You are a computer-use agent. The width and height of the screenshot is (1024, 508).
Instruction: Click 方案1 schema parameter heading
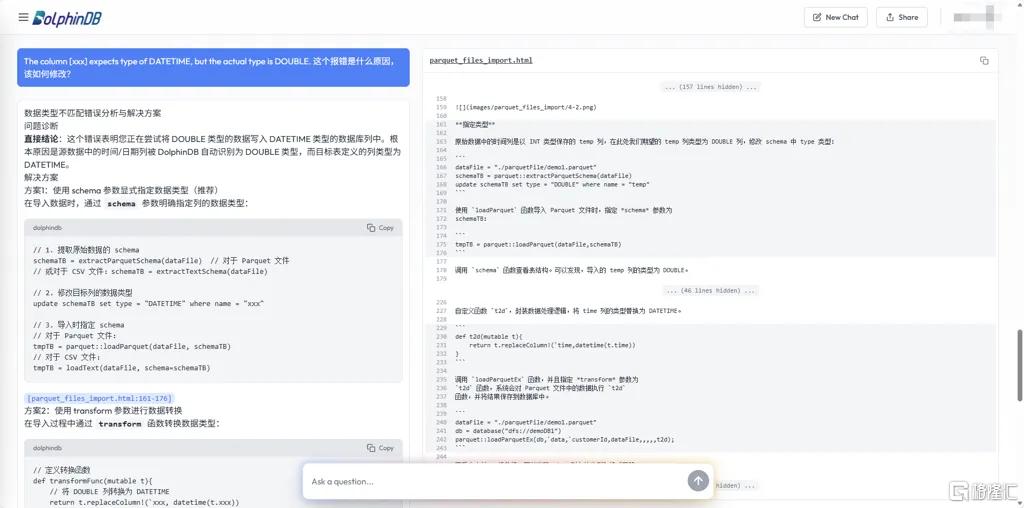pyautogui.click(x=121, y=190)
